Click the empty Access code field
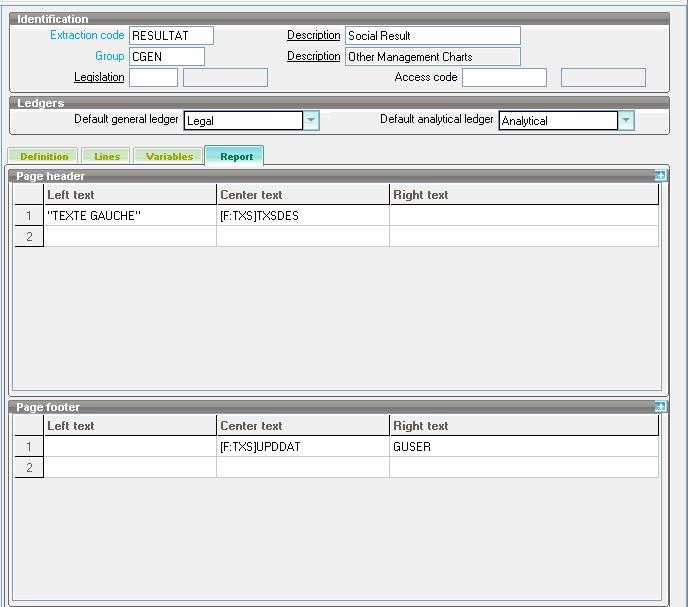The width and height of the screenshot is (690, 607). [x=504, y=78]
